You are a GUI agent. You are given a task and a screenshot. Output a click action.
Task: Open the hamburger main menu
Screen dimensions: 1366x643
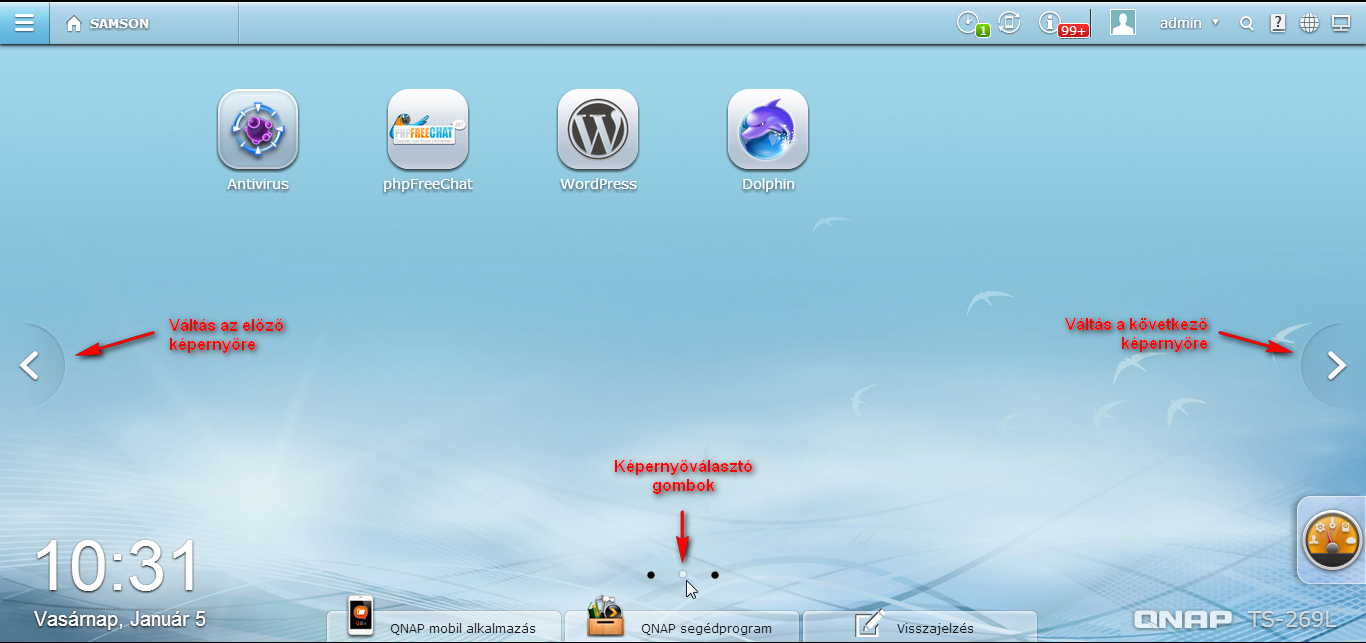pyautogui.click(x=24, y=23)
